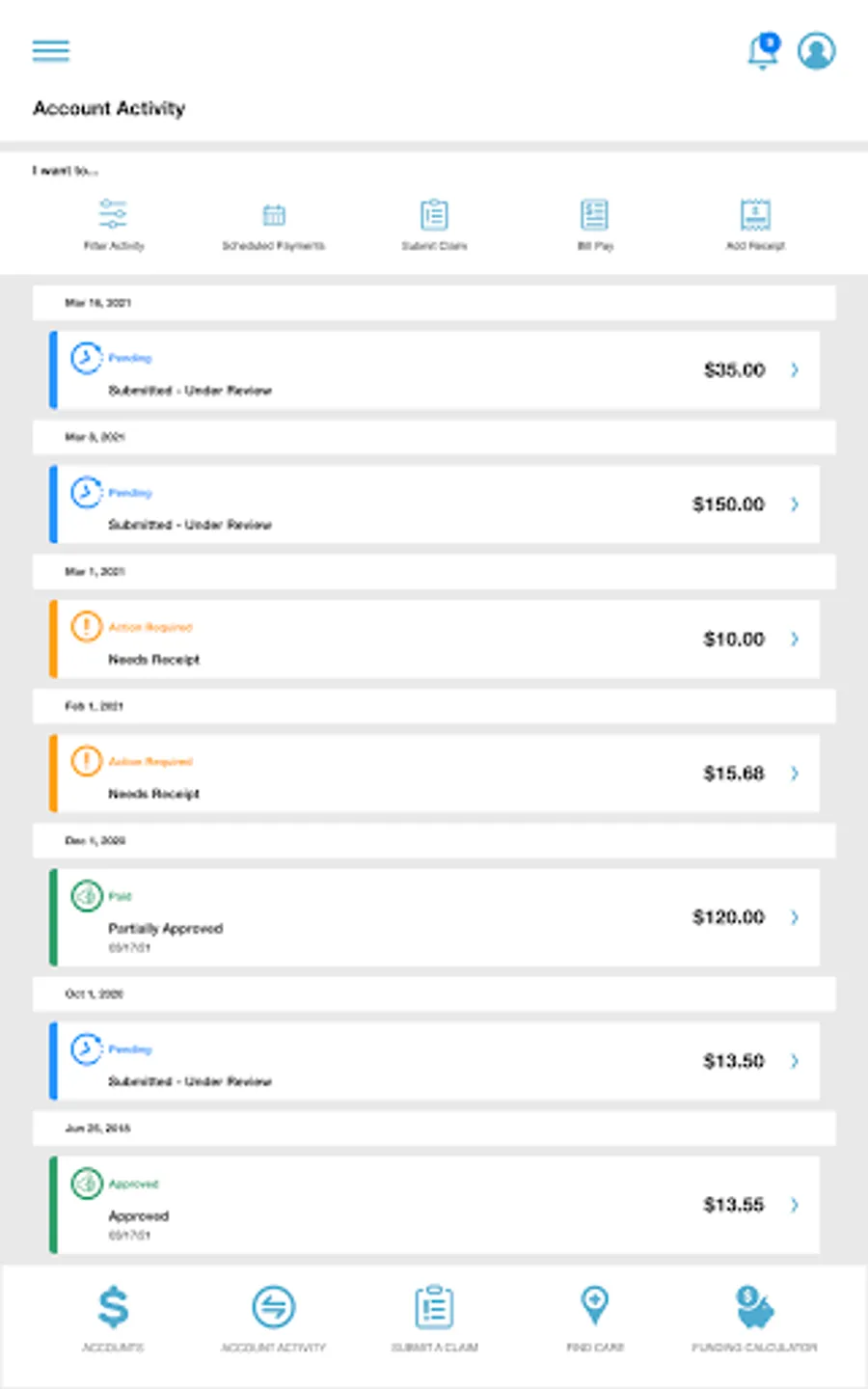Open the hamburger navigation menu

click(51, 51)
